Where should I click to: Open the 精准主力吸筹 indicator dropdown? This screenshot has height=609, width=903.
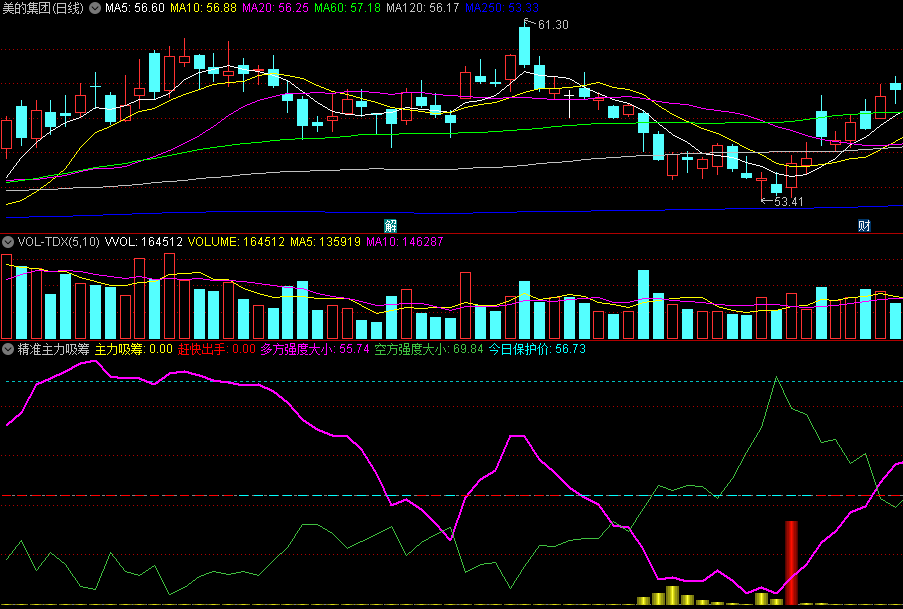[x=8, y=349]
